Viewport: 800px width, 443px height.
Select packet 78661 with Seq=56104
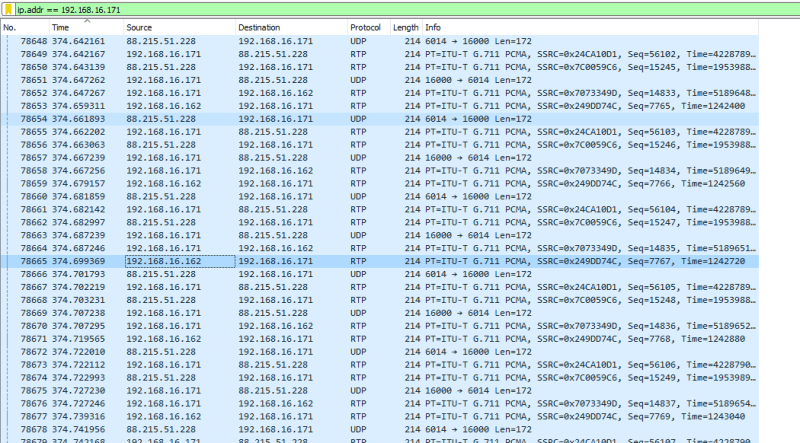(x=380, y=209)
